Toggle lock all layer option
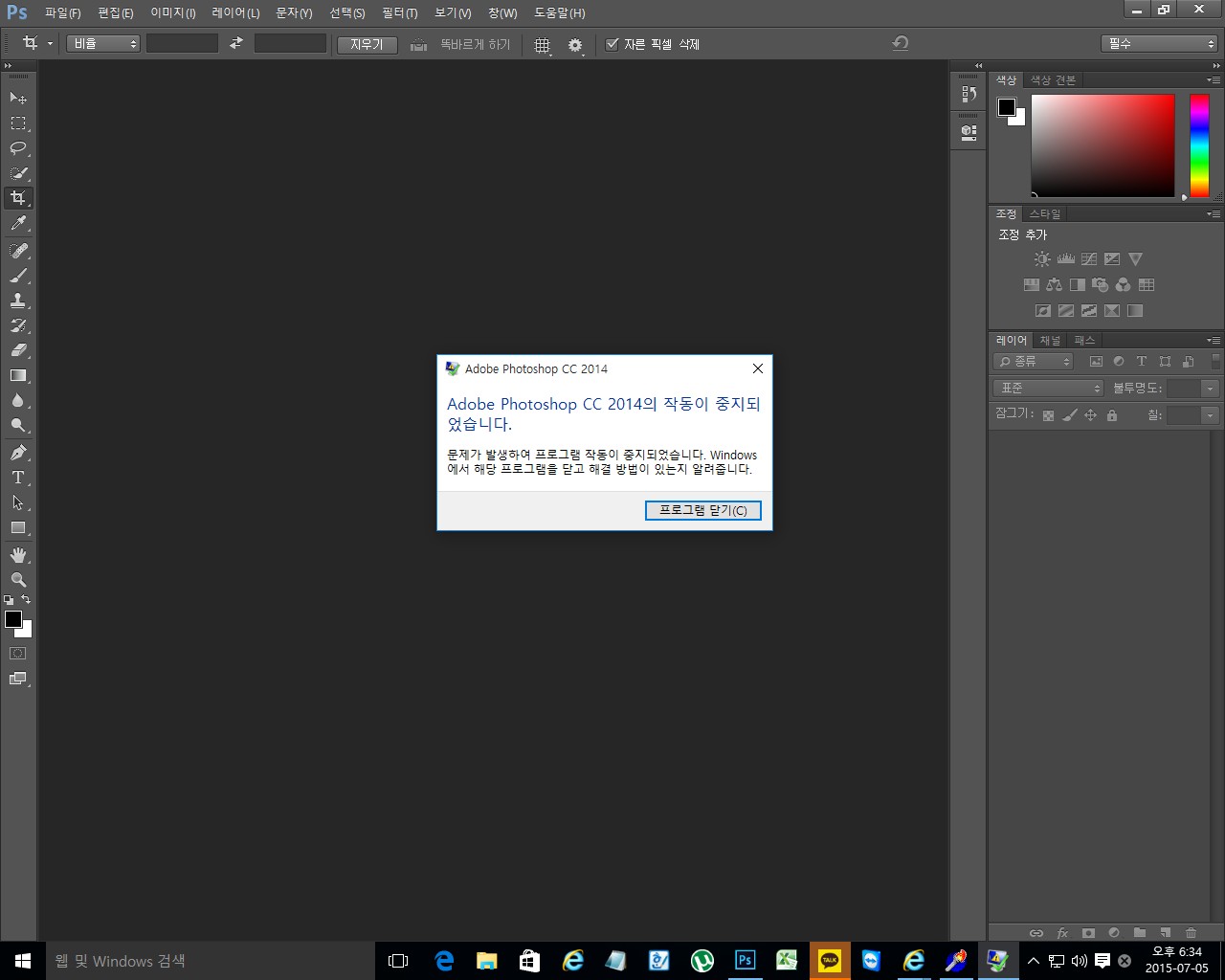Screen dimensions: 1225x980 coord(1111,415)
